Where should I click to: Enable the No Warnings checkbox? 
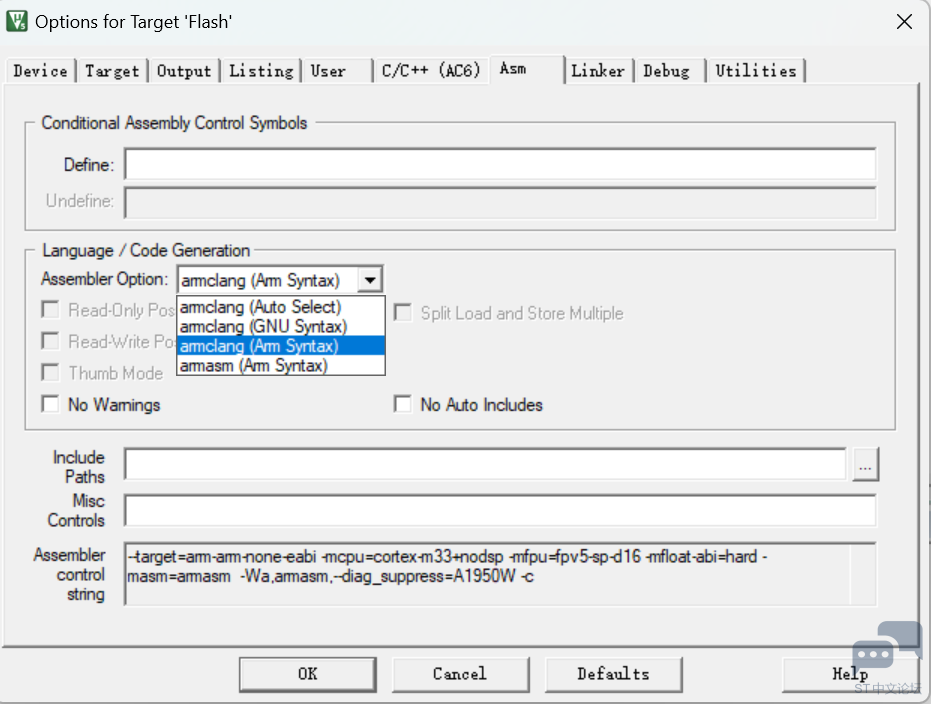(50, 405)
